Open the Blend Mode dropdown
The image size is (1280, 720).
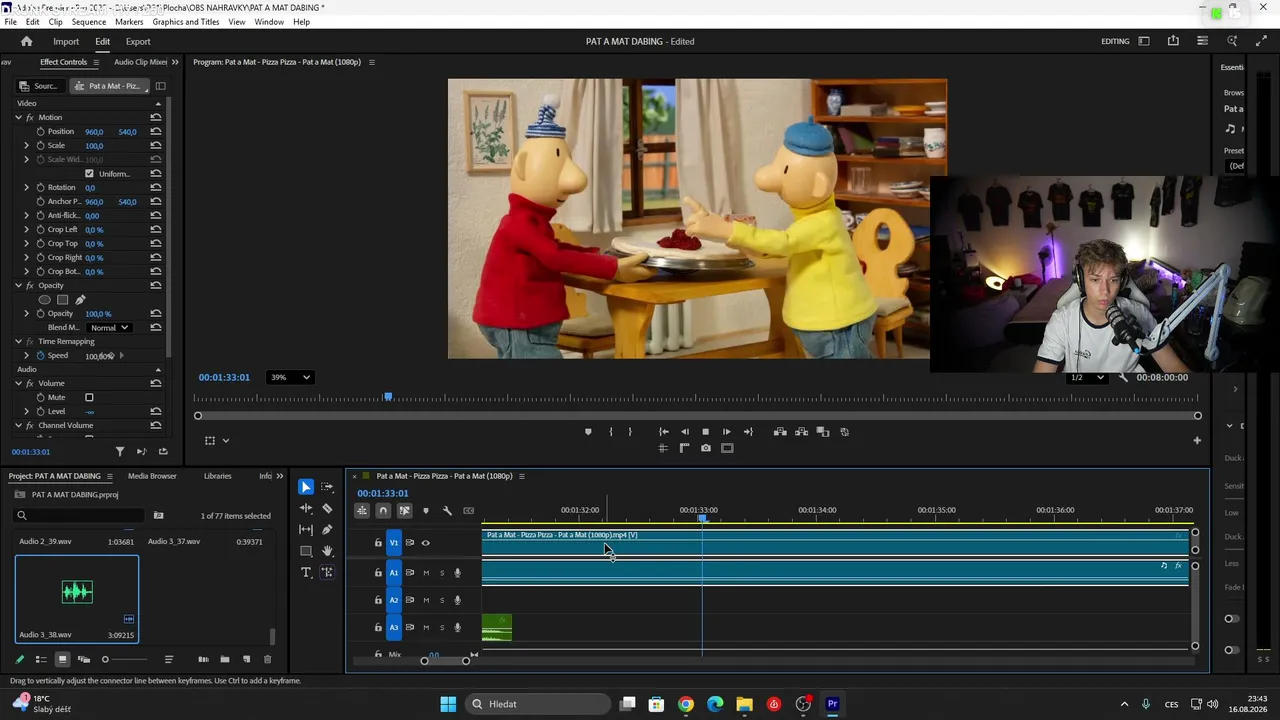[x=109, y=328]
